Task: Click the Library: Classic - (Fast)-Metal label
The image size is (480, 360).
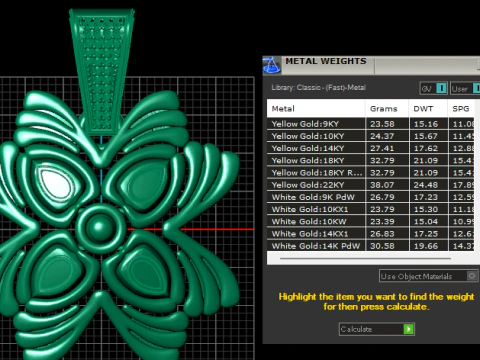Action: (x=318, y=88)
